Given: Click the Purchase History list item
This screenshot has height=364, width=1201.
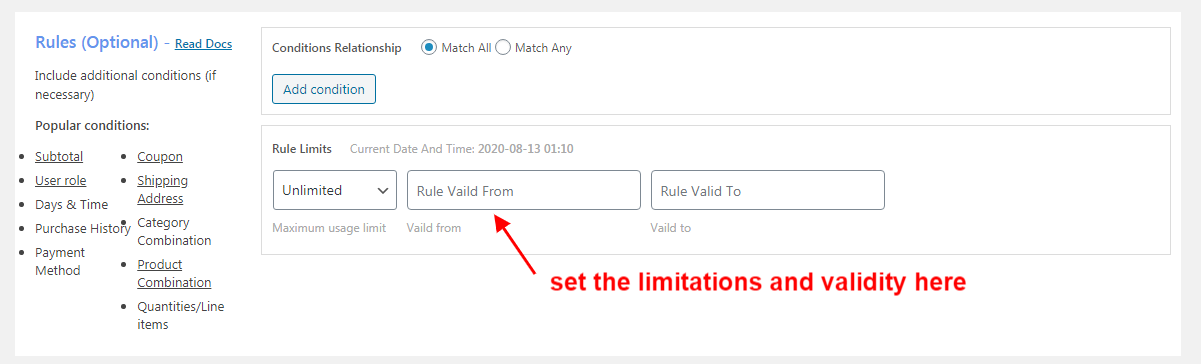Looking at the screenshot, I should click(83, 229).
